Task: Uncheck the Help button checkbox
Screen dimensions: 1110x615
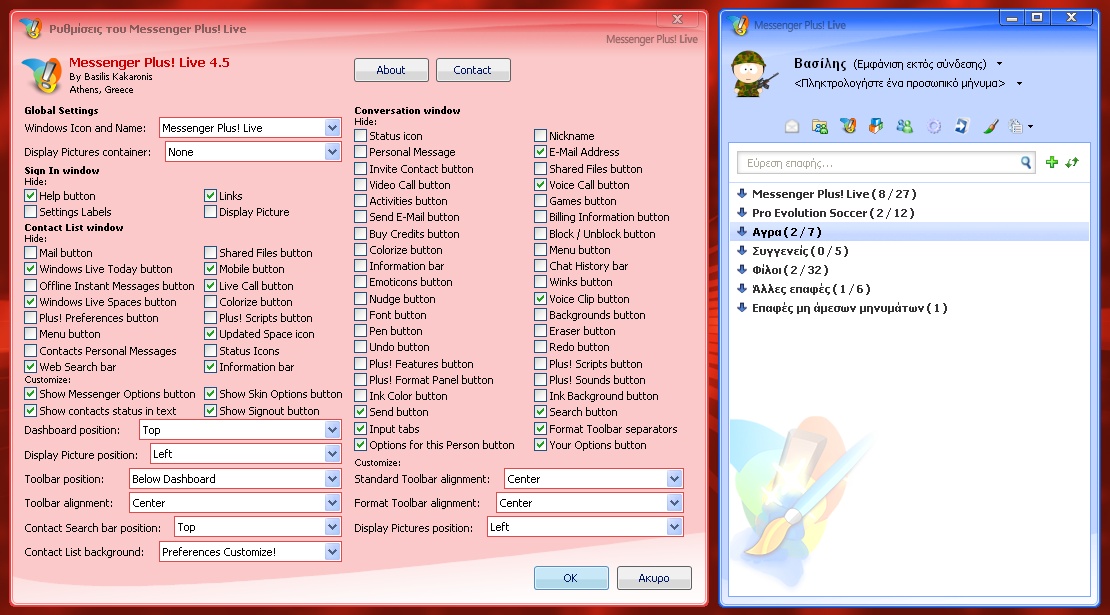Action: pyautogui.click(x=30, y=196)
